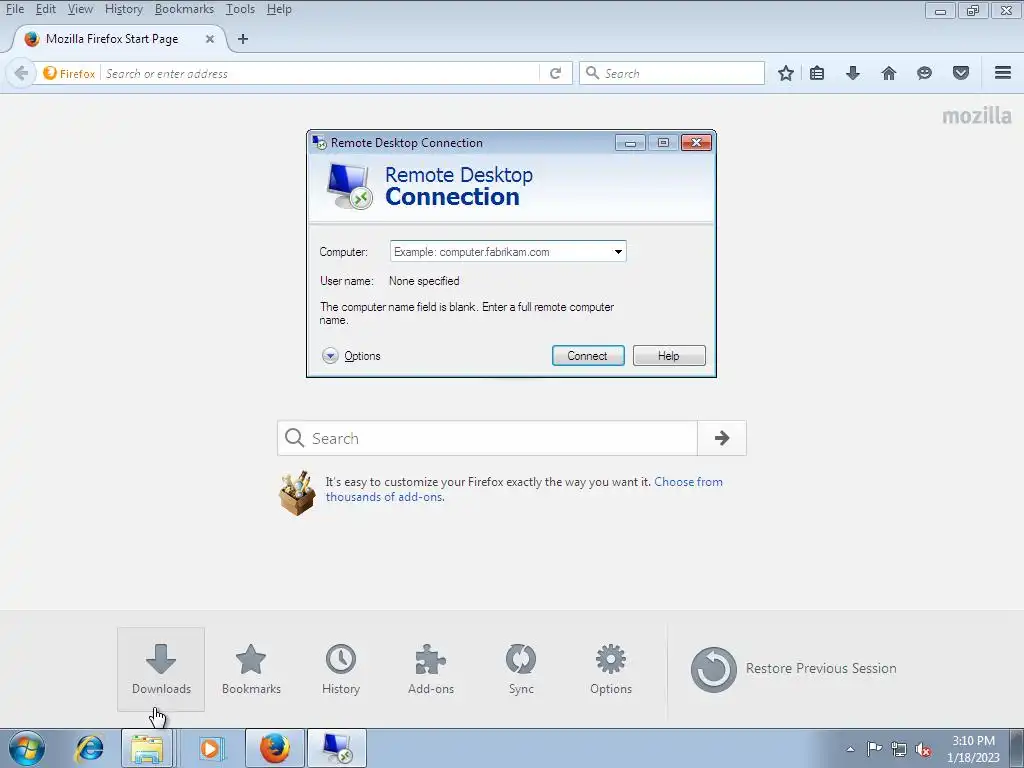Click the start page Search field
Screen dimensions: 1024x768
click(487, 438)
